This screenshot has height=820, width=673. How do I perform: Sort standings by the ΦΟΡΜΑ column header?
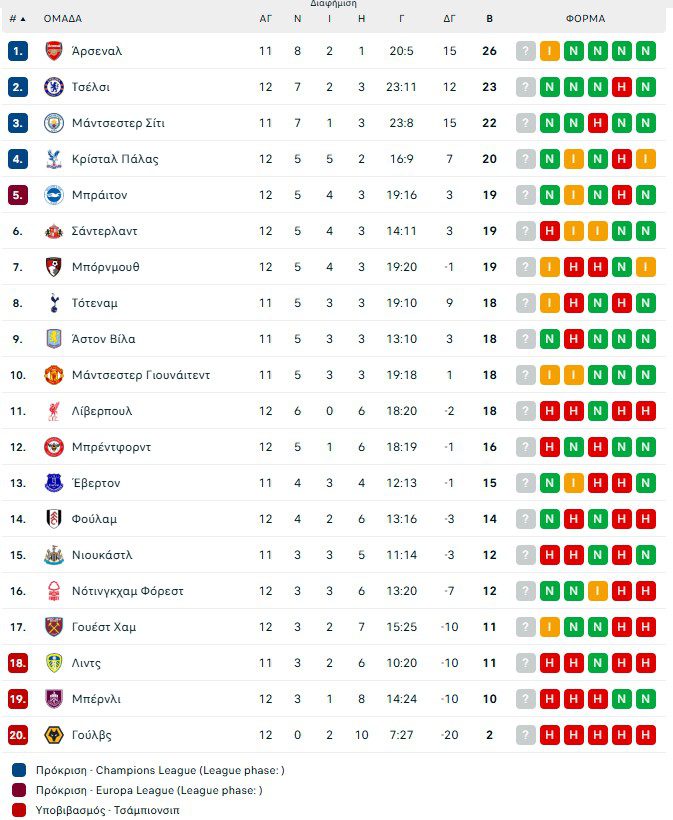pyautogui.click(x=584, y=18)
